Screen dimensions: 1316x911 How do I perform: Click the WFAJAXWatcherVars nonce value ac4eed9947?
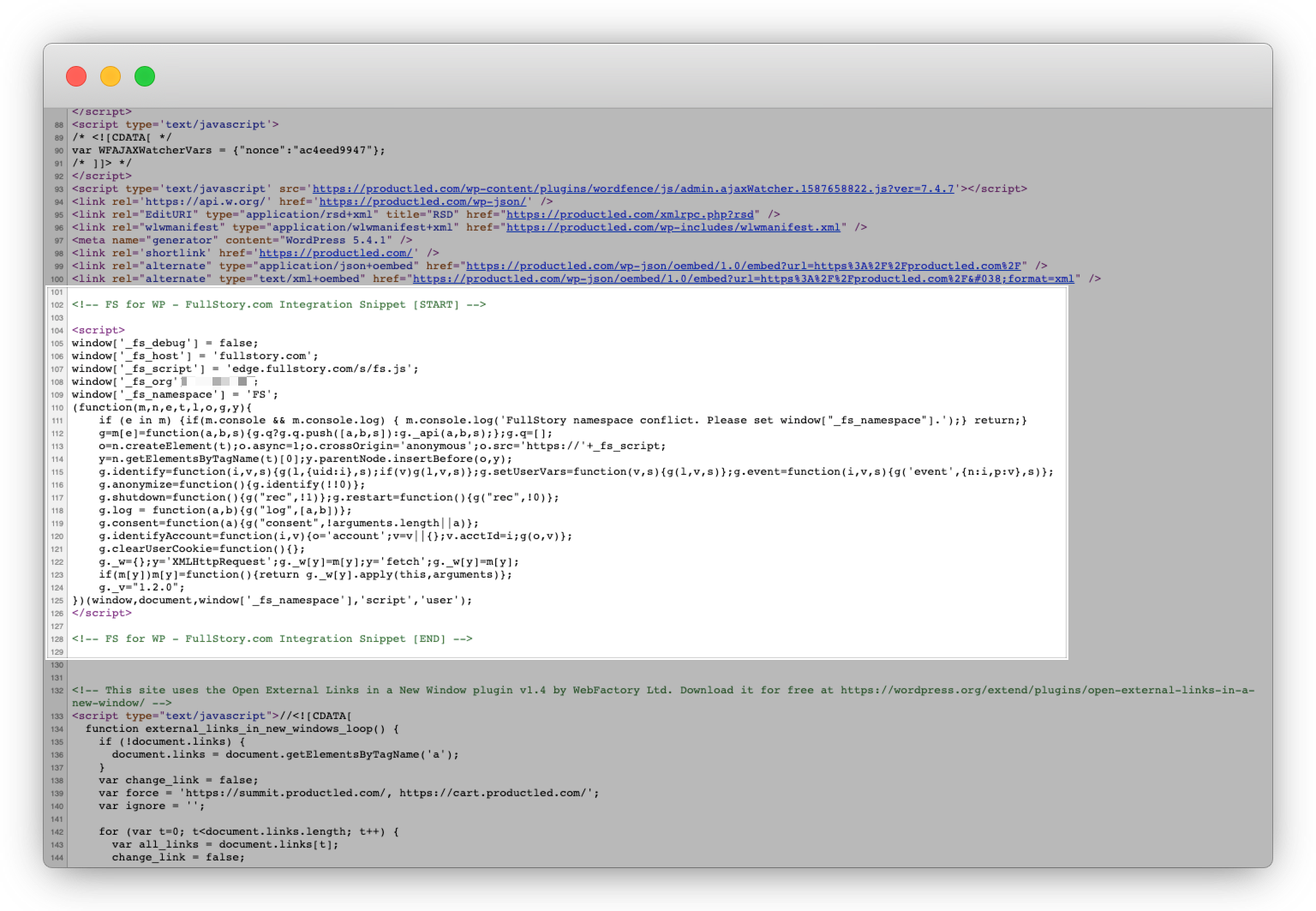pyautogui.click(x=334, y=150)
